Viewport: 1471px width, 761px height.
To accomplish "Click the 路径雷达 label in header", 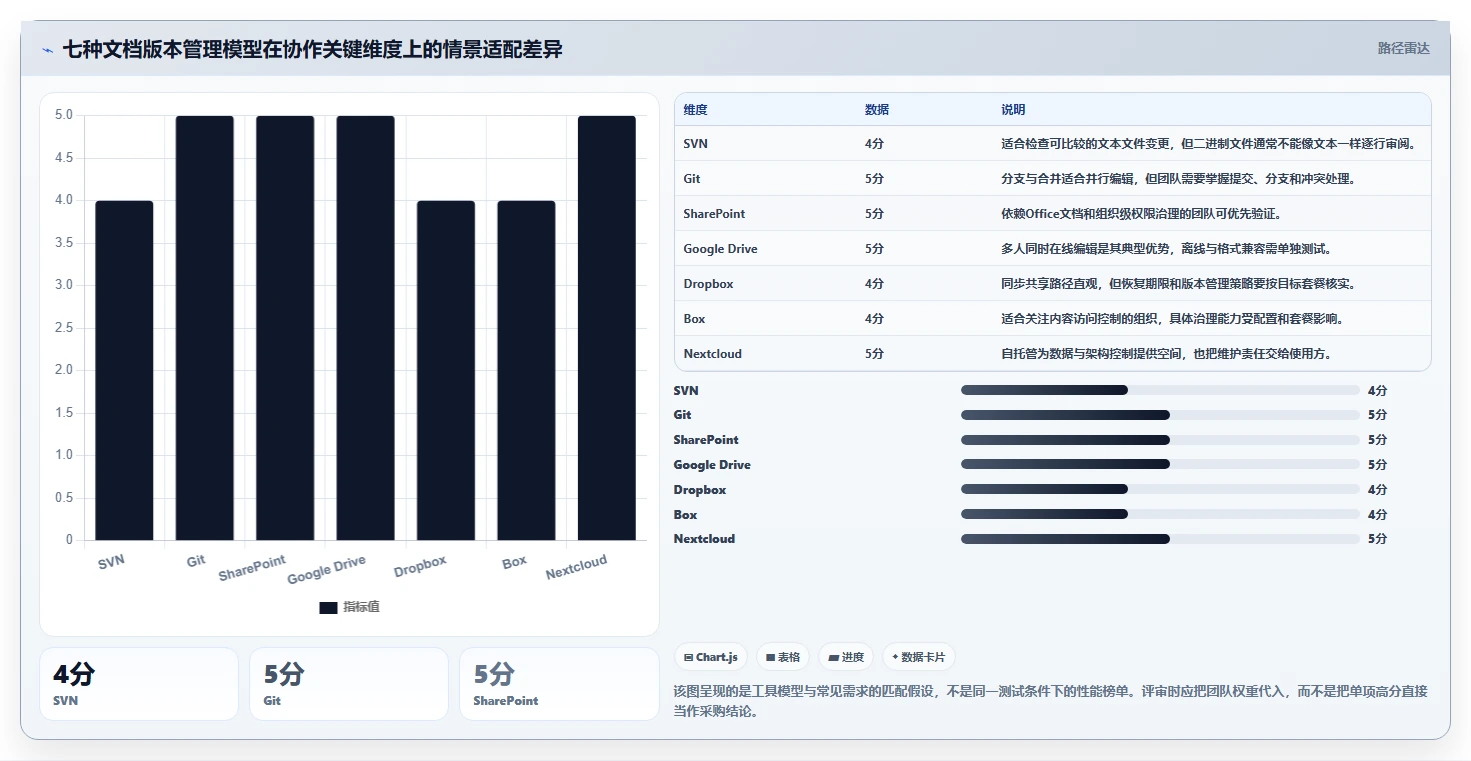I will [1403, 48].
